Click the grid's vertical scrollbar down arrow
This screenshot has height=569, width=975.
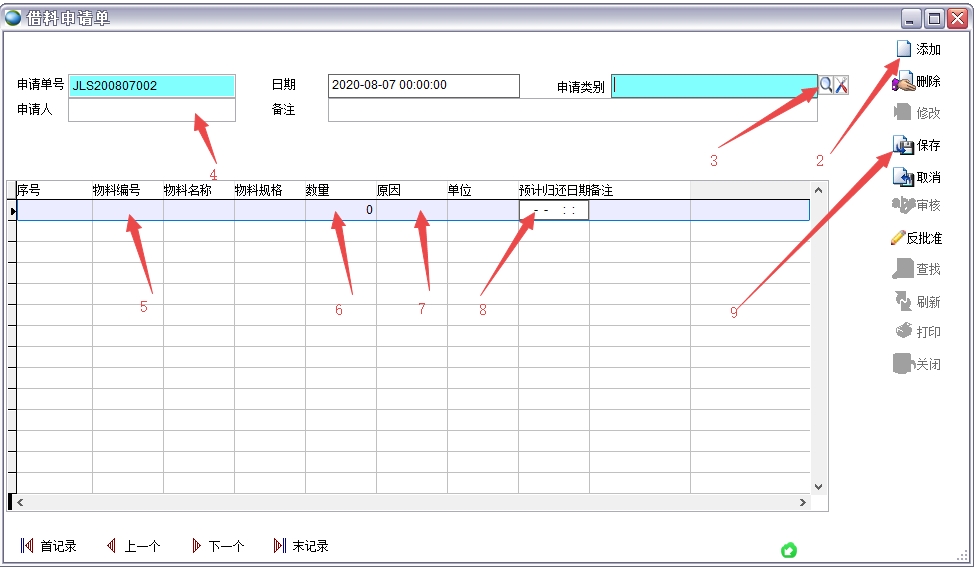818,486
